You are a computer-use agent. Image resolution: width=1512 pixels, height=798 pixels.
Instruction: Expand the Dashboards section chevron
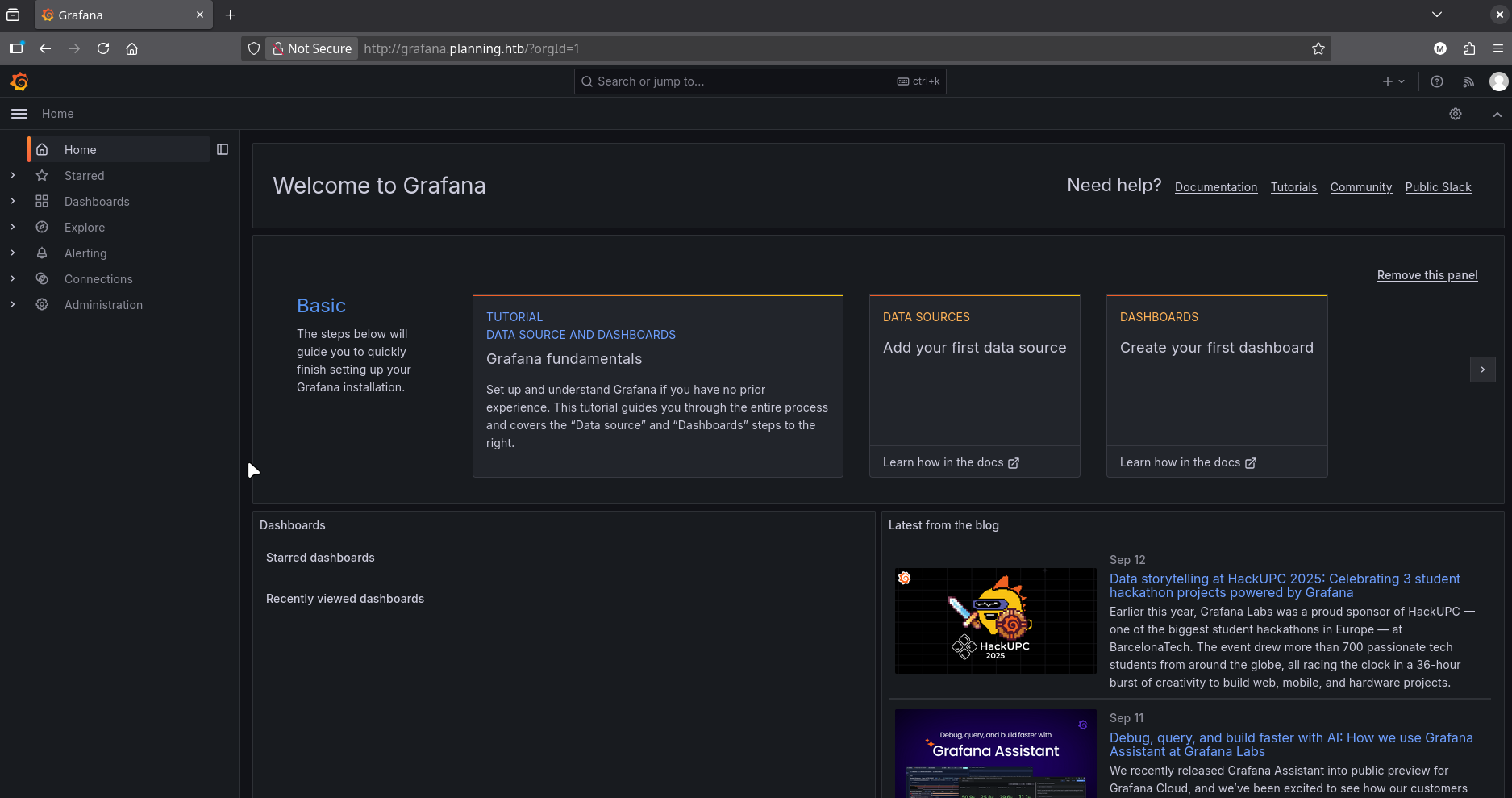tap(13, 201)
